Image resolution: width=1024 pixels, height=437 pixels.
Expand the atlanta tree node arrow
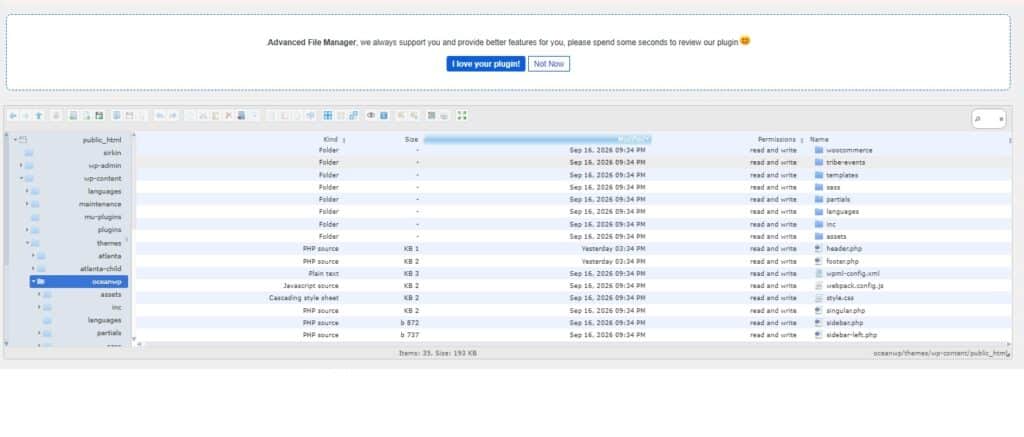pyautogui.click(x=33, y=255)
